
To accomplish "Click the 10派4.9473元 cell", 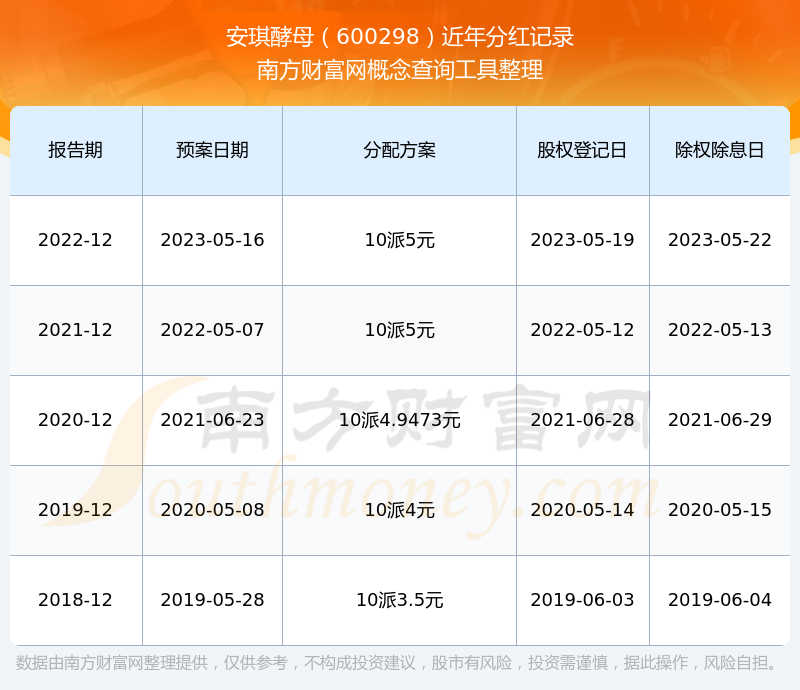I will click(399, 420).
